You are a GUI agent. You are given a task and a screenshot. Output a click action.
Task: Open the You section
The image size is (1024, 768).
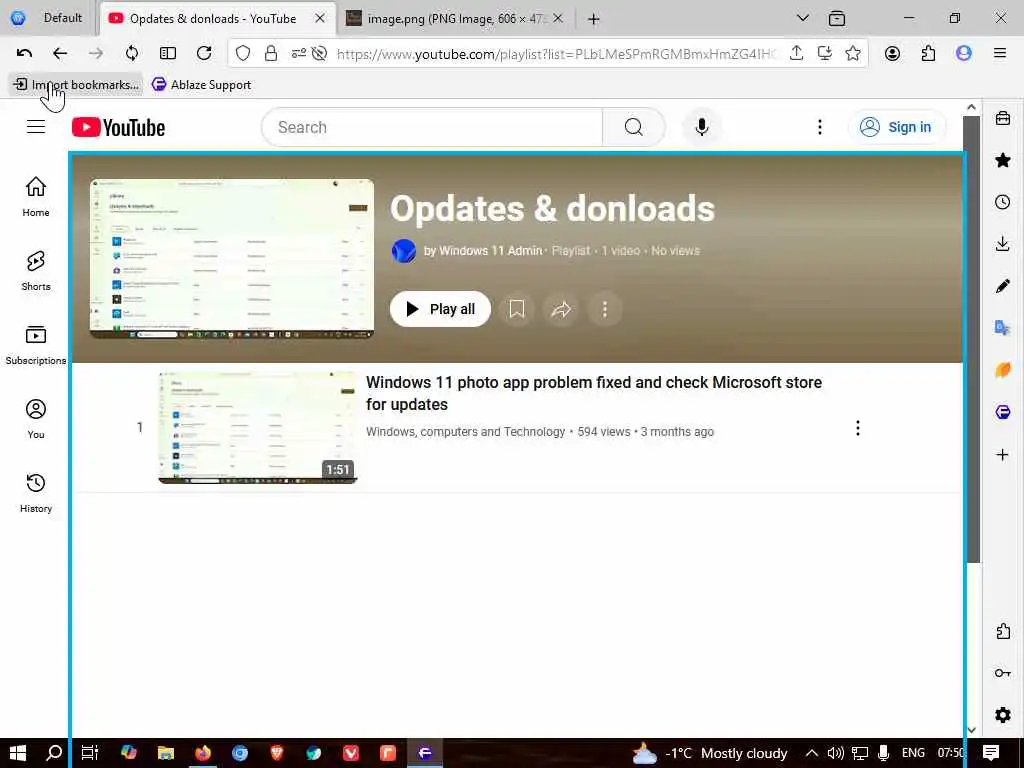pos(36,419)
